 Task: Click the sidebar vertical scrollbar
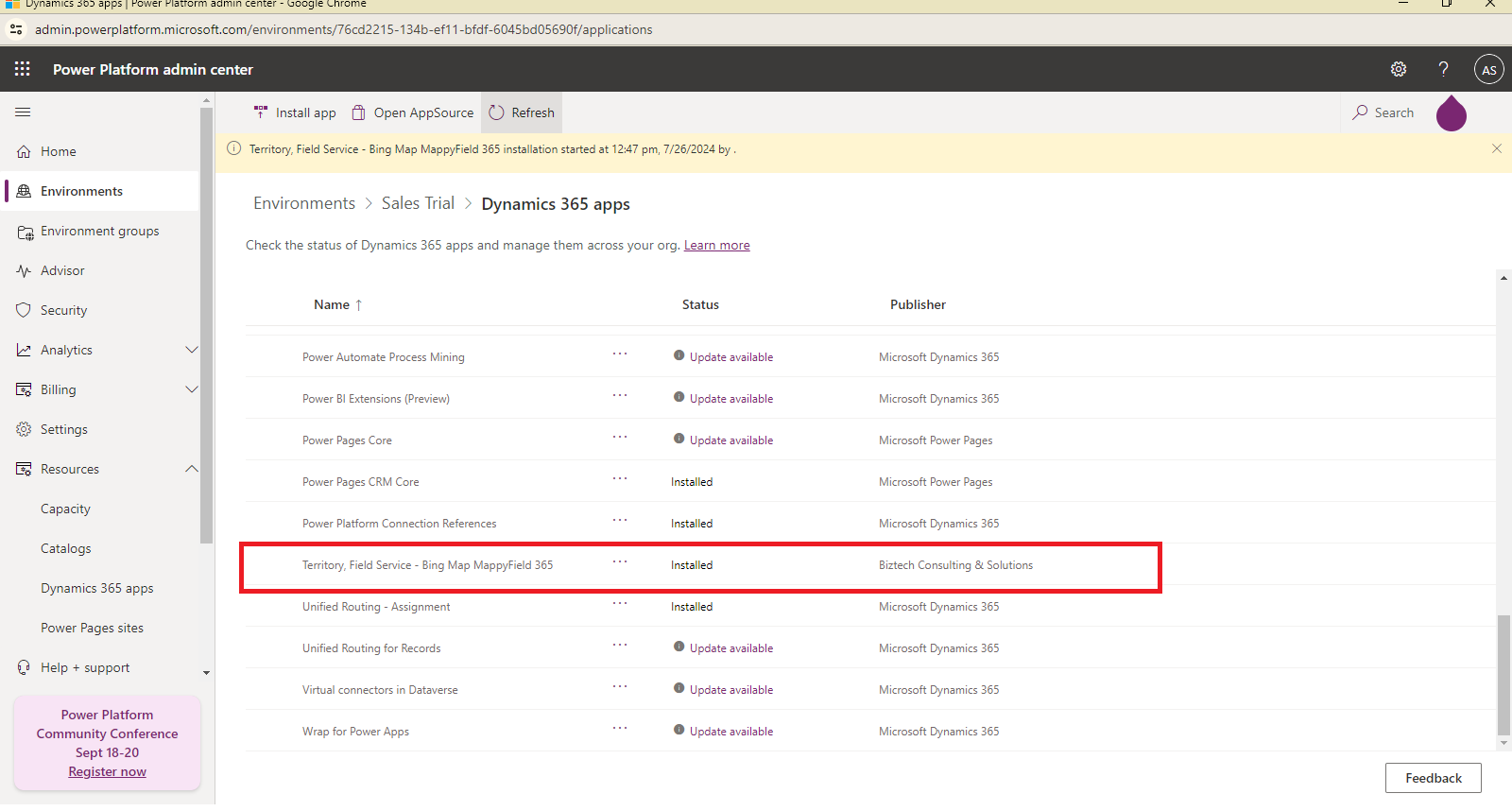pos(207,326)
